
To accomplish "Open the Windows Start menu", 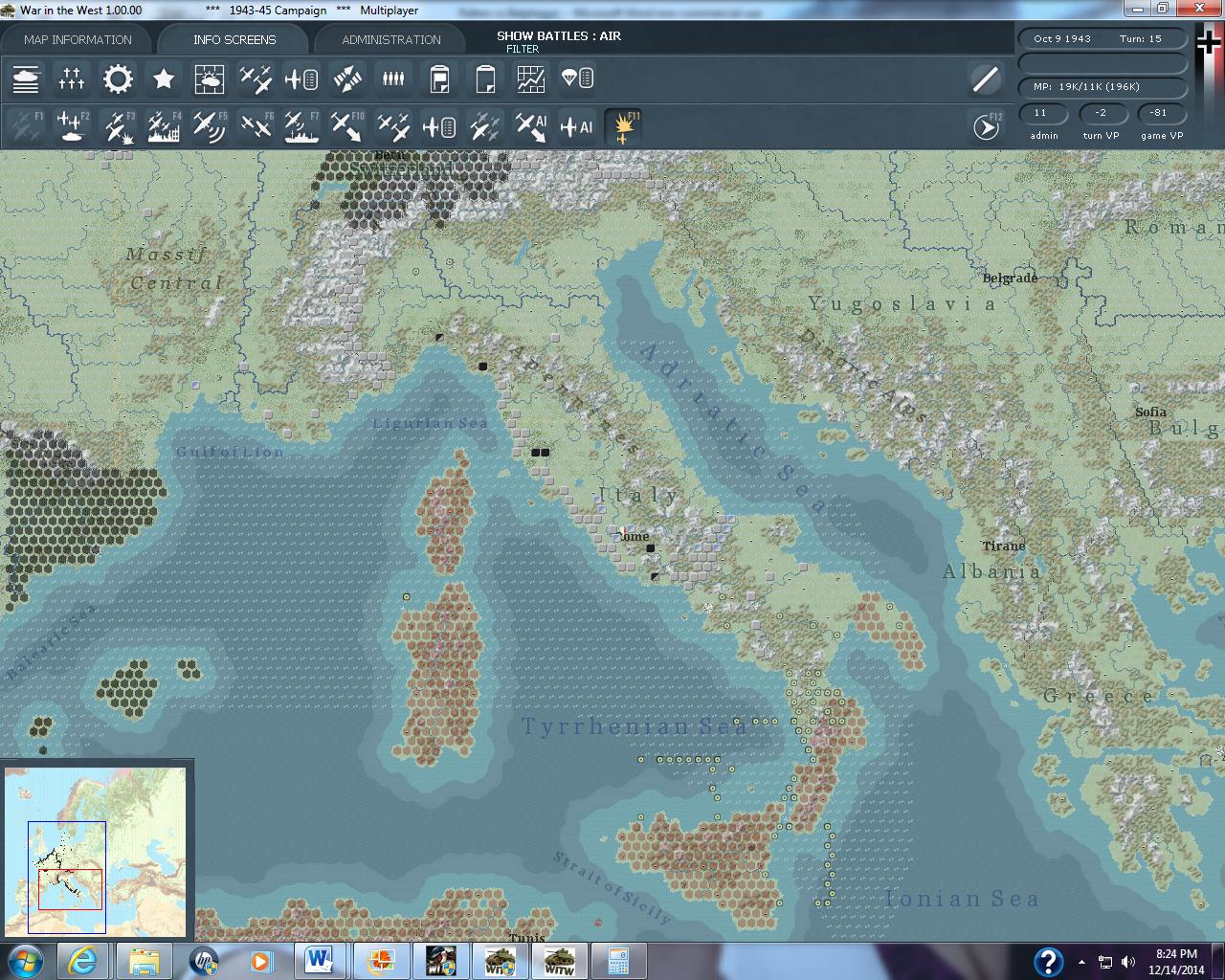I will pos(24,961).
